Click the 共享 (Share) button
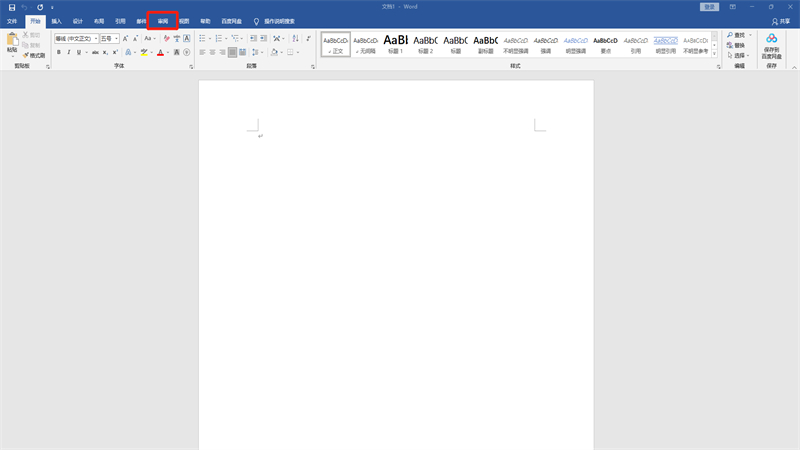 pos(781,21)
